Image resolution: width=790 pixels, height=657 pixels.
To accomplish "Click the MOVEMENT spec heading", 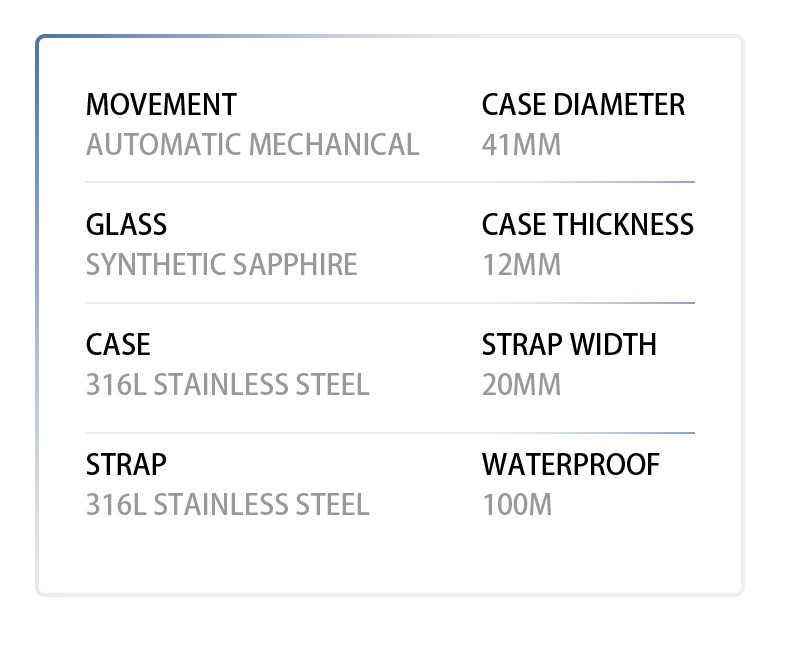I will click(161, 105).
